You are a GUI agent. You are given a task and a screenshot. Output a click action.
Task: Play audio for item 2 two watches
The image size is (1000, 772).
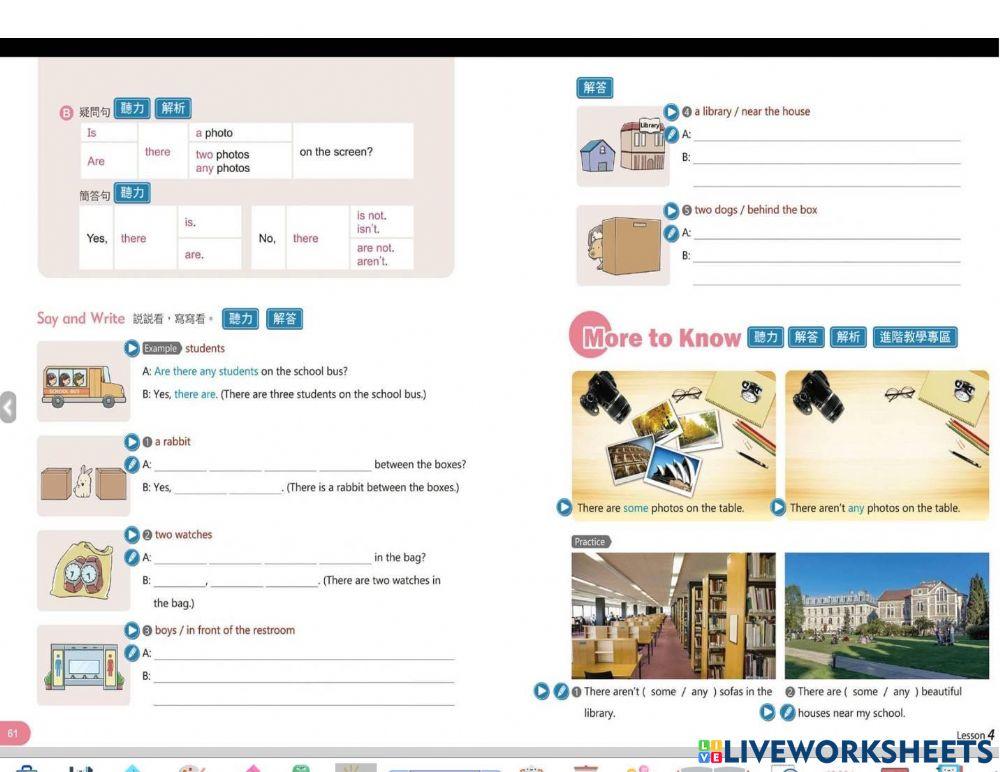pos(132,535)
